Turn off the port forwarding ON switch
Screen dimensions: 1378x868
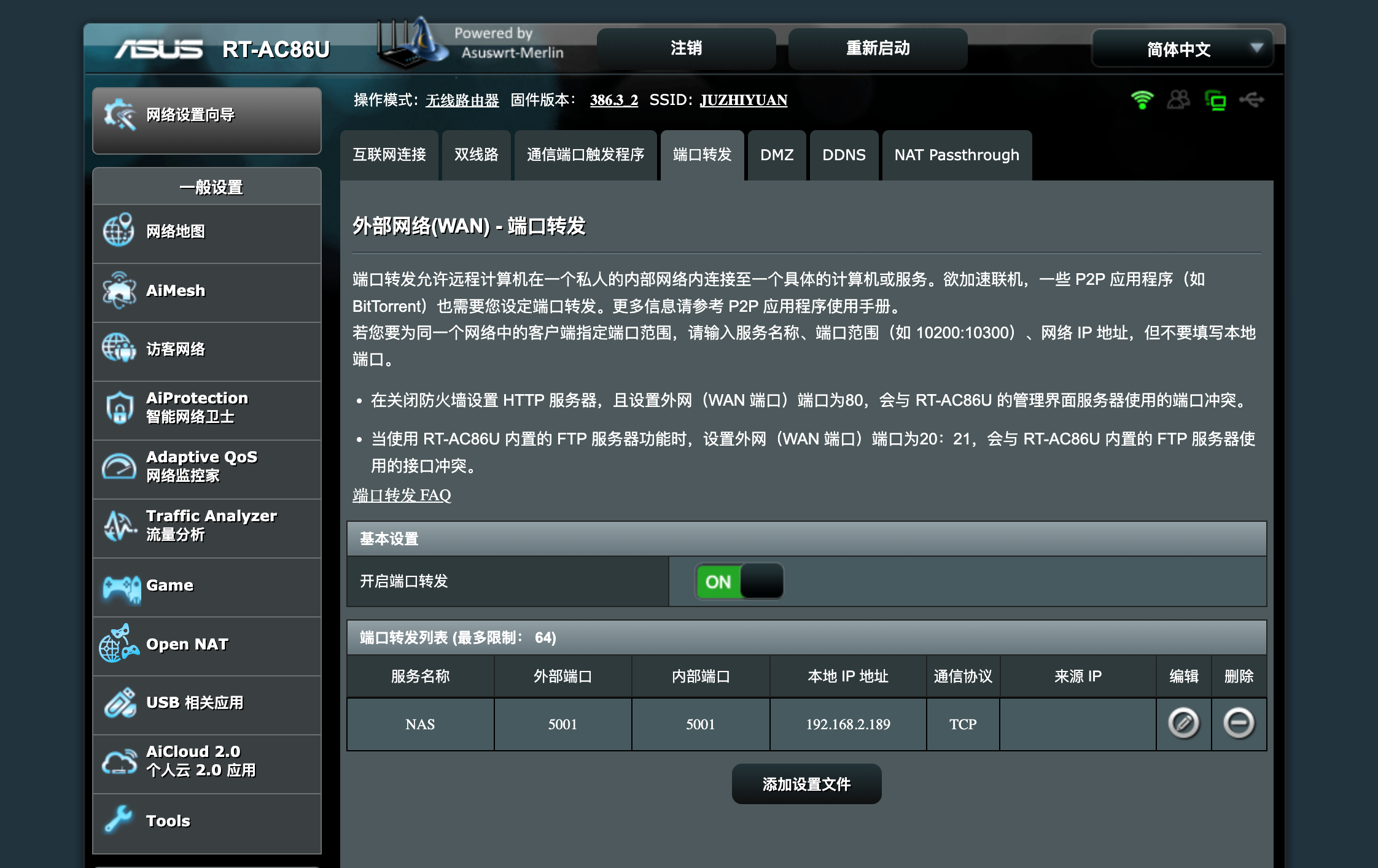pyautogui.click(x=739, y=581)
